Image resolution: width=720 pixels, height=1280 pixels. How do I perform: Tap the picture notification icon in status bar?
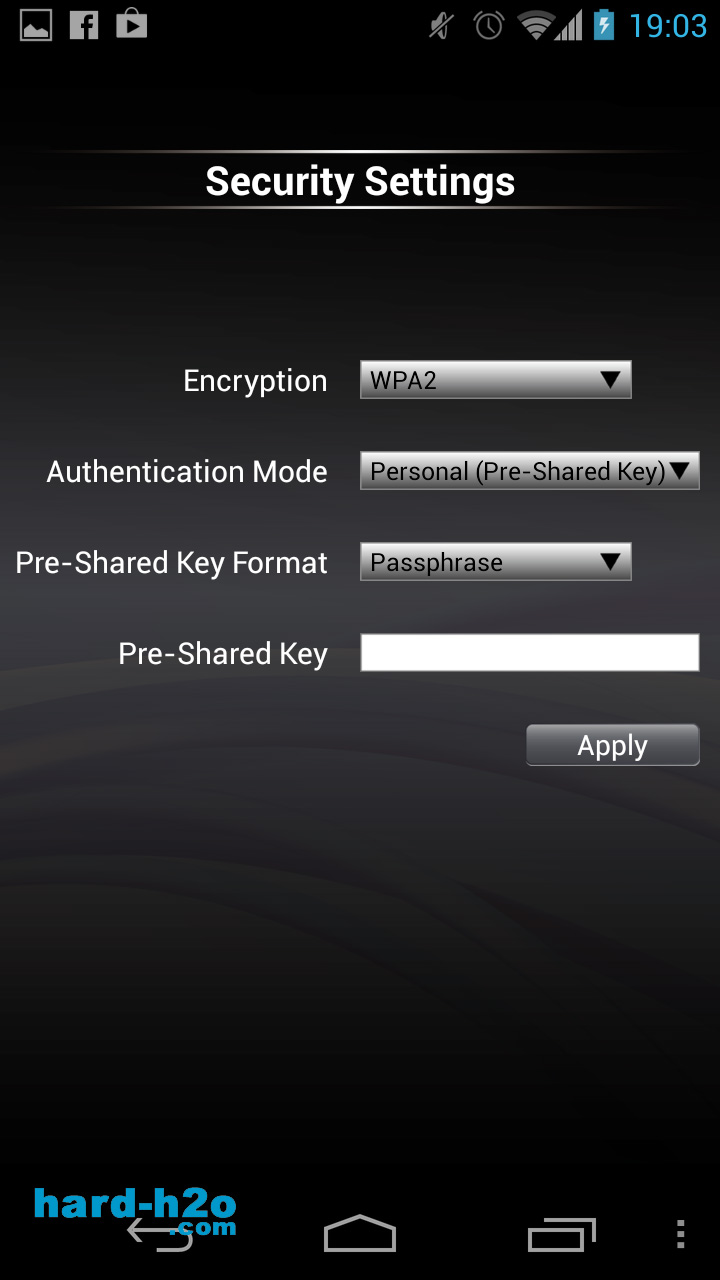36,25
